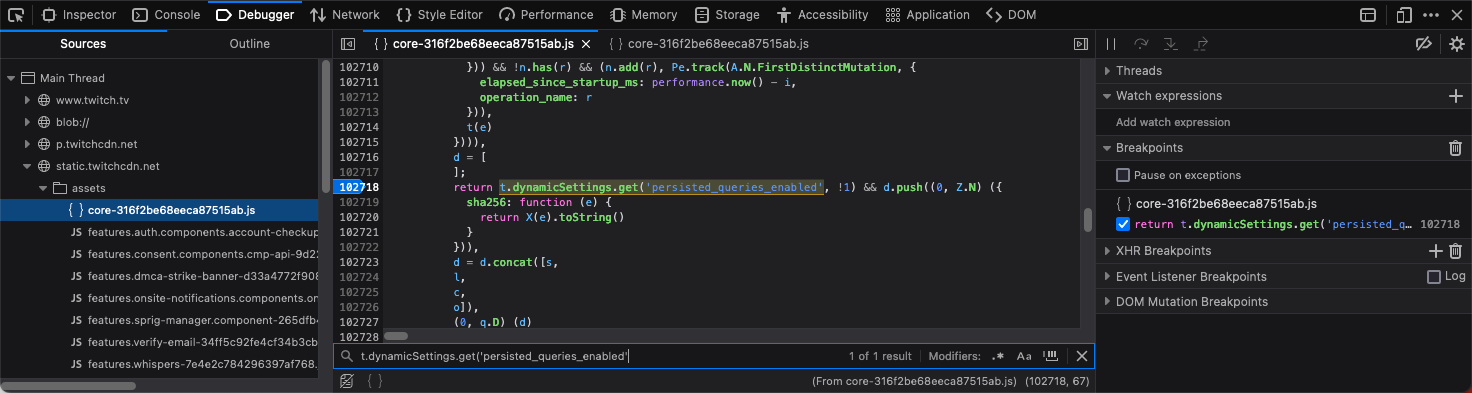Toggle case sensitive search modifier
This screenshot has height=393, width=1472.
pos(1024,356)
